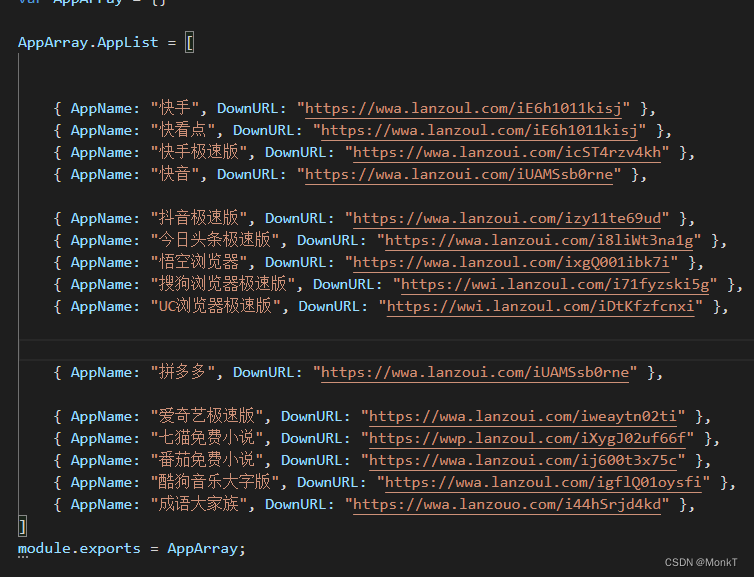
Task: Open the i8liWt3na1g link for 今日头条极速版
Action: (539, 240)
